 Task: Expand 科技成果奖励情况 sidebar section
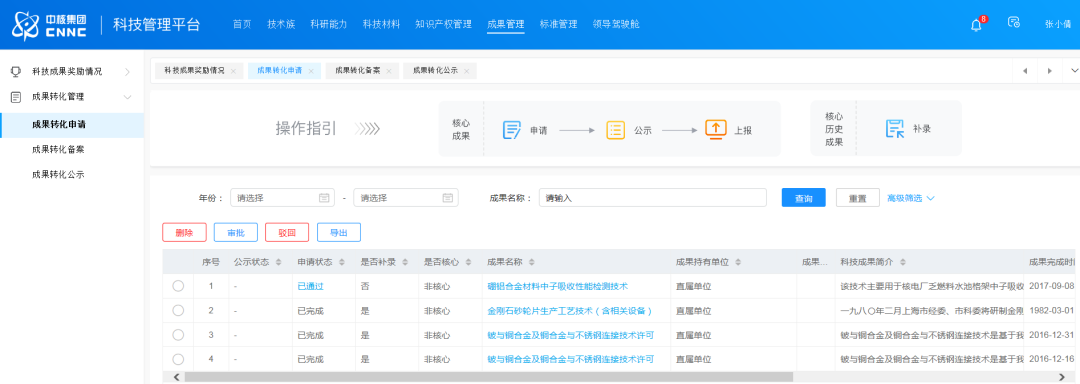(127, 72)
